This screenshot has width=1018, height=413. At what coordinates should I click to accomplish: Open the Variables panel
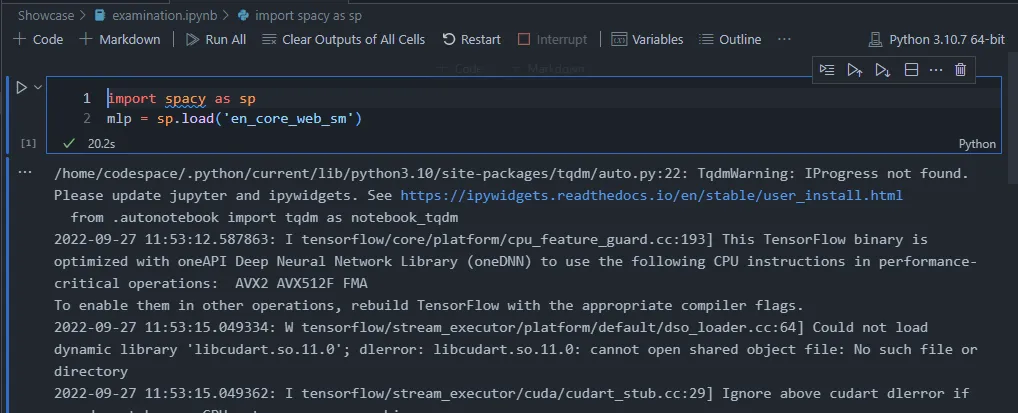click(x=647, y=40)
